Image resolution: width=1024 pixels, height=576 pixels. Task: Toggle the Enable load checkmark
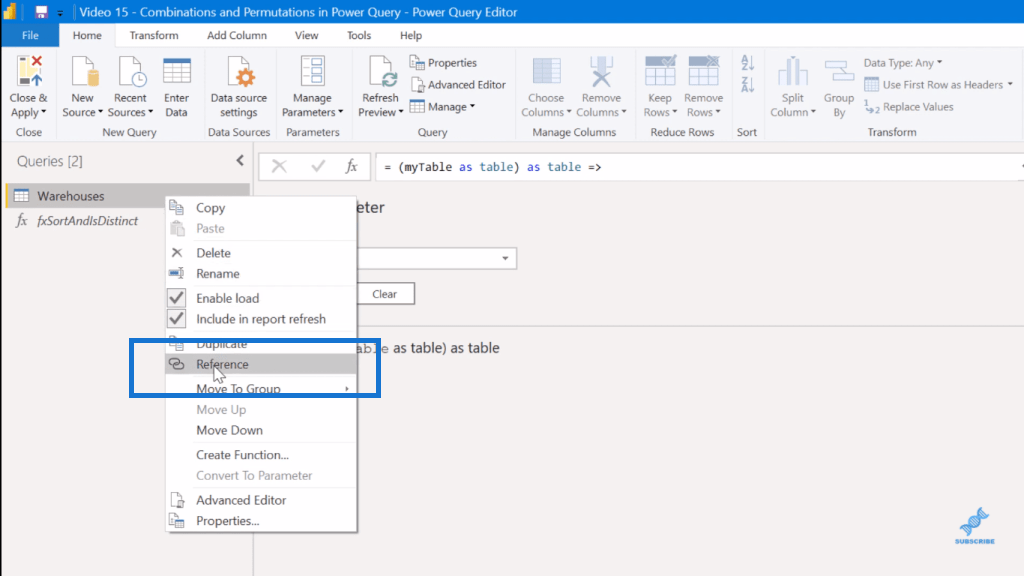click(x=176, y=298)
